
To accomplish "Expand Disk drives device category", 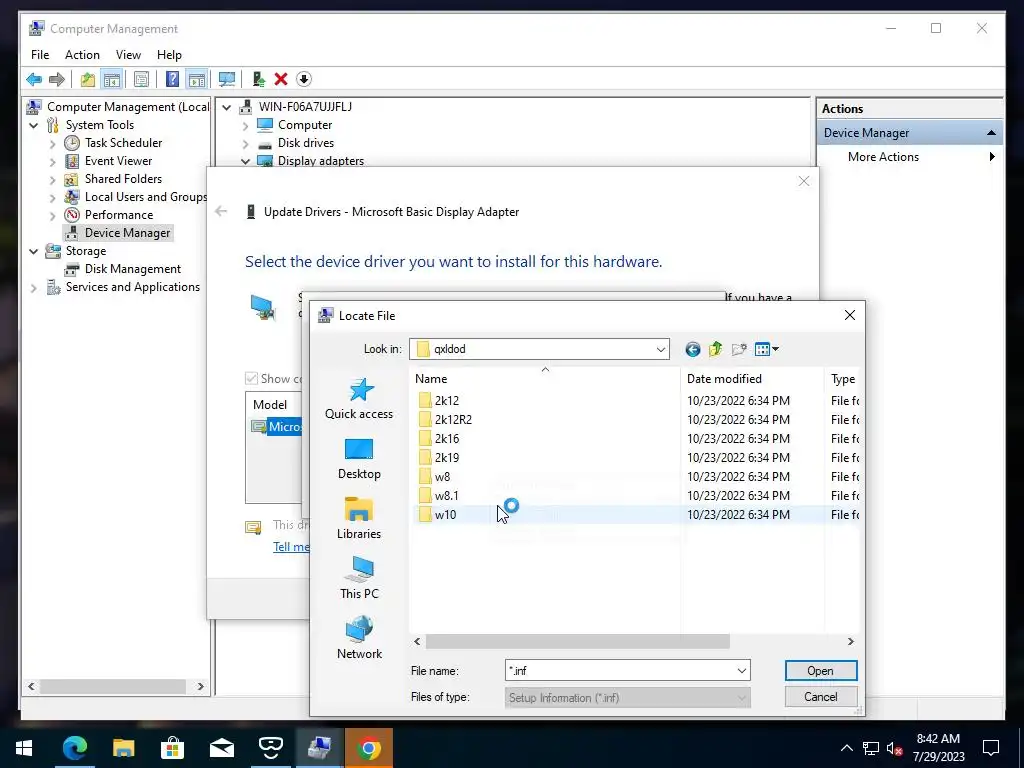I will tap(246, 144).
